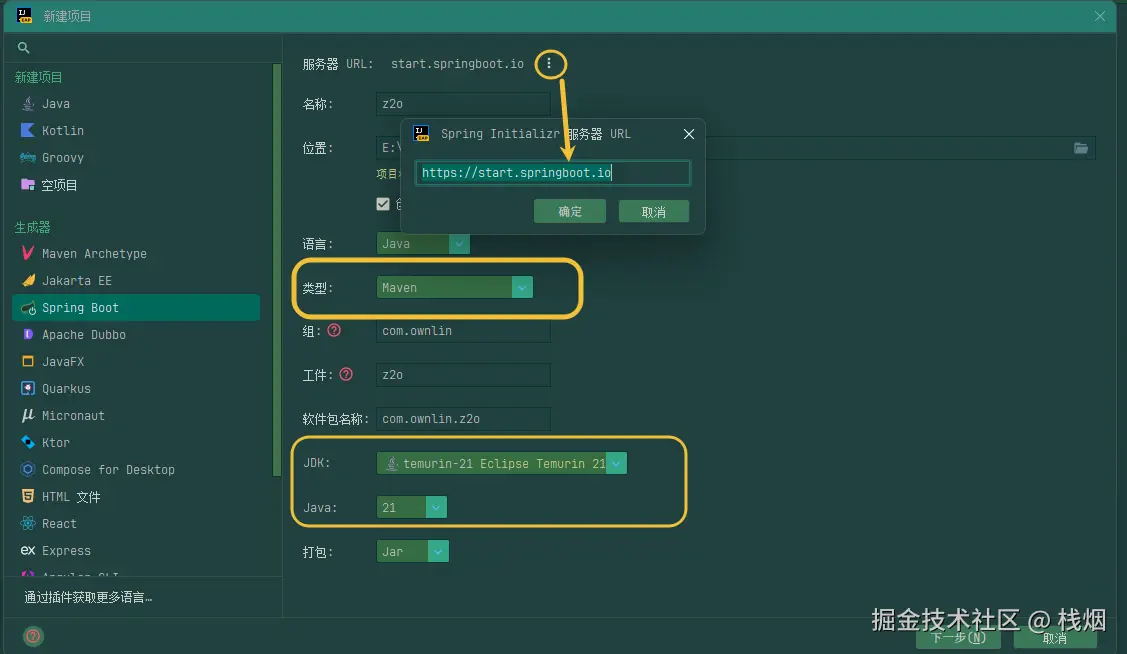The width and height of the screenshot is (1127, 654).
Task: Open the 打包 Jar dropdown
Action: [x=413, y=551]
